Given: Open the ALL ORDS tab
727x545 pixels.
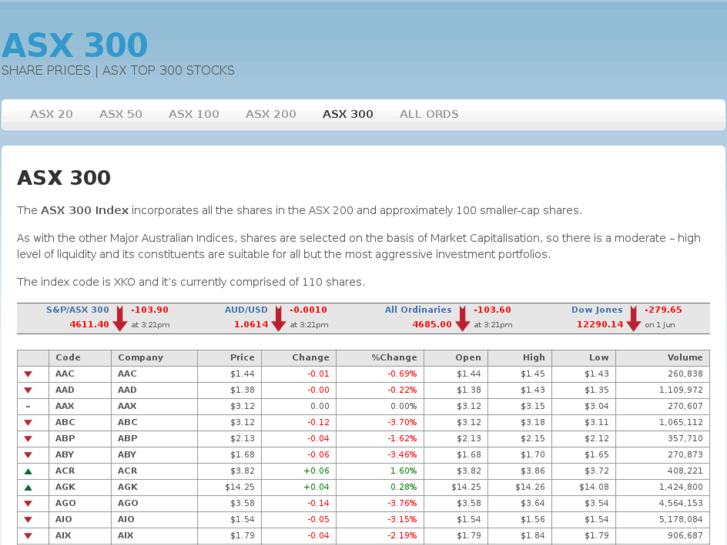Looking at the screenshot, I should click(x=429, y=114).
